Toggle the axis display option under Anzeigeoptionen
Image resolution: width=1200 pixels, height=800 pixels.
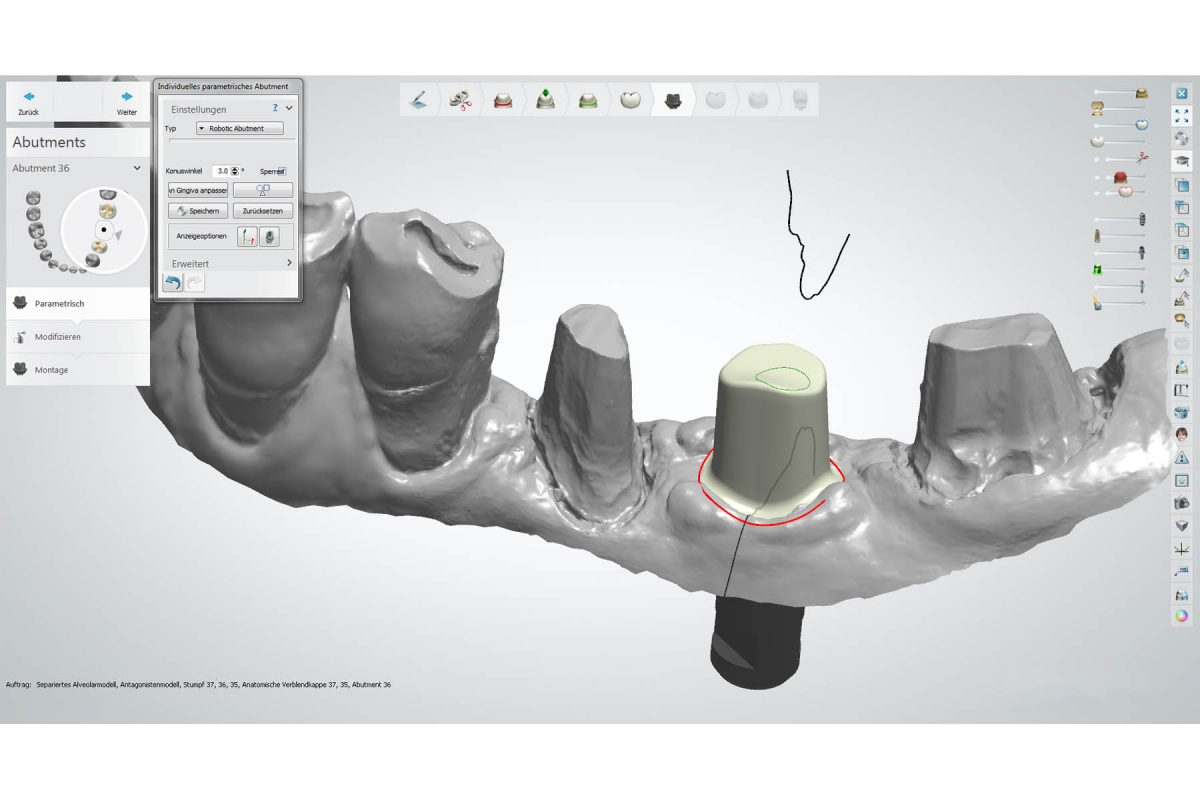(x=247, y=236)
